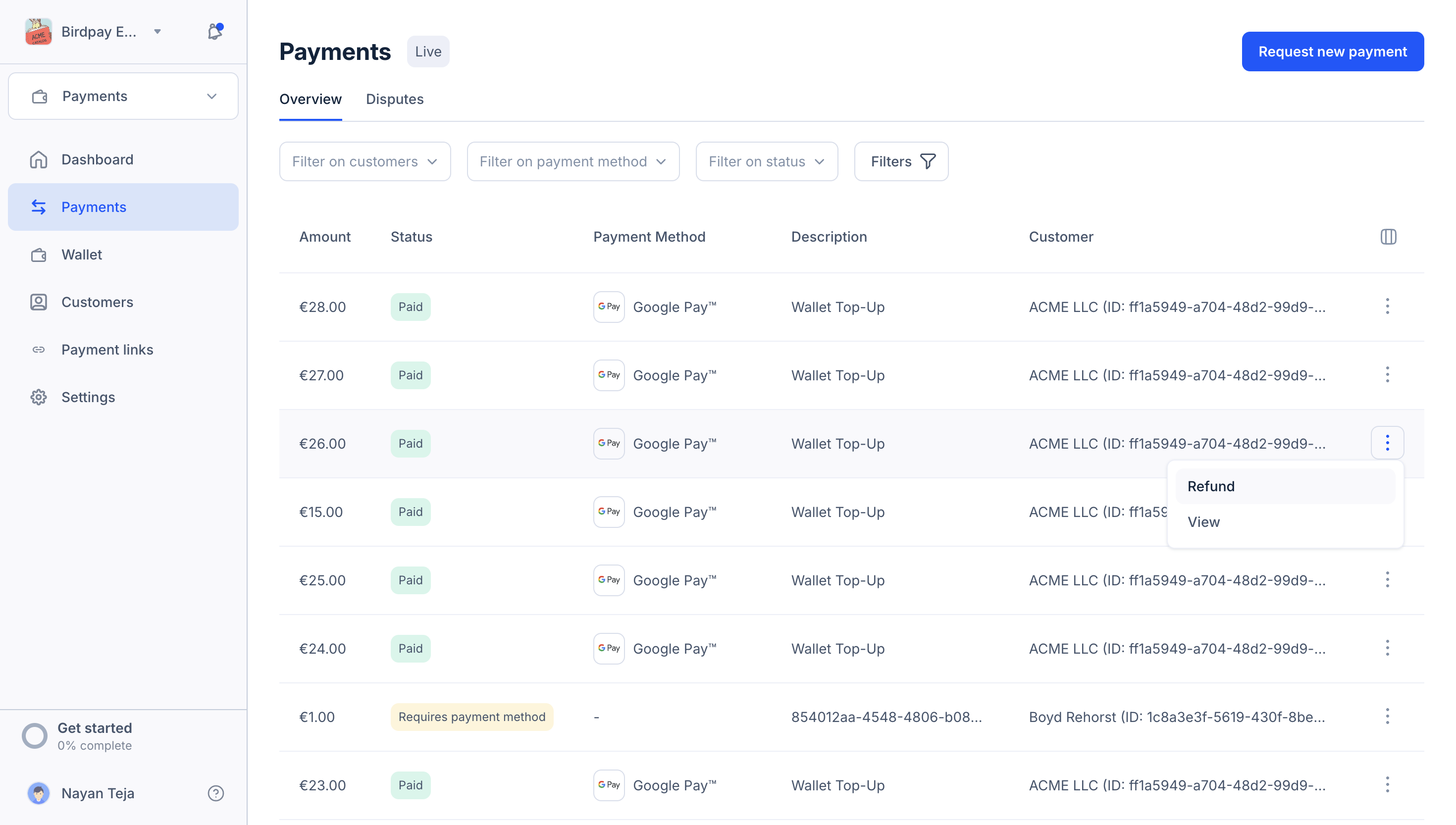The width and height of the screenshot is (1456, 825).
Task: Open Payment links in sidebar
Action: [107, 350]
